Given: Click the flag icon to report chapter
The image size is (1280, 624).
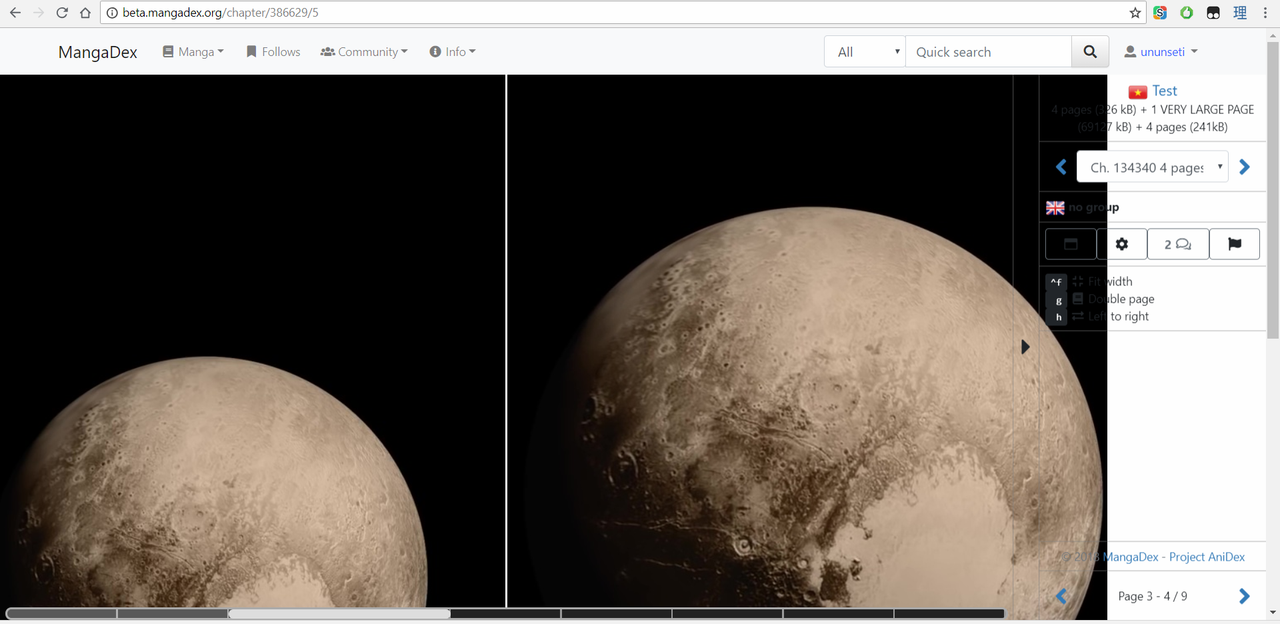Looking at the screenshot, I should click(1234, 244).
